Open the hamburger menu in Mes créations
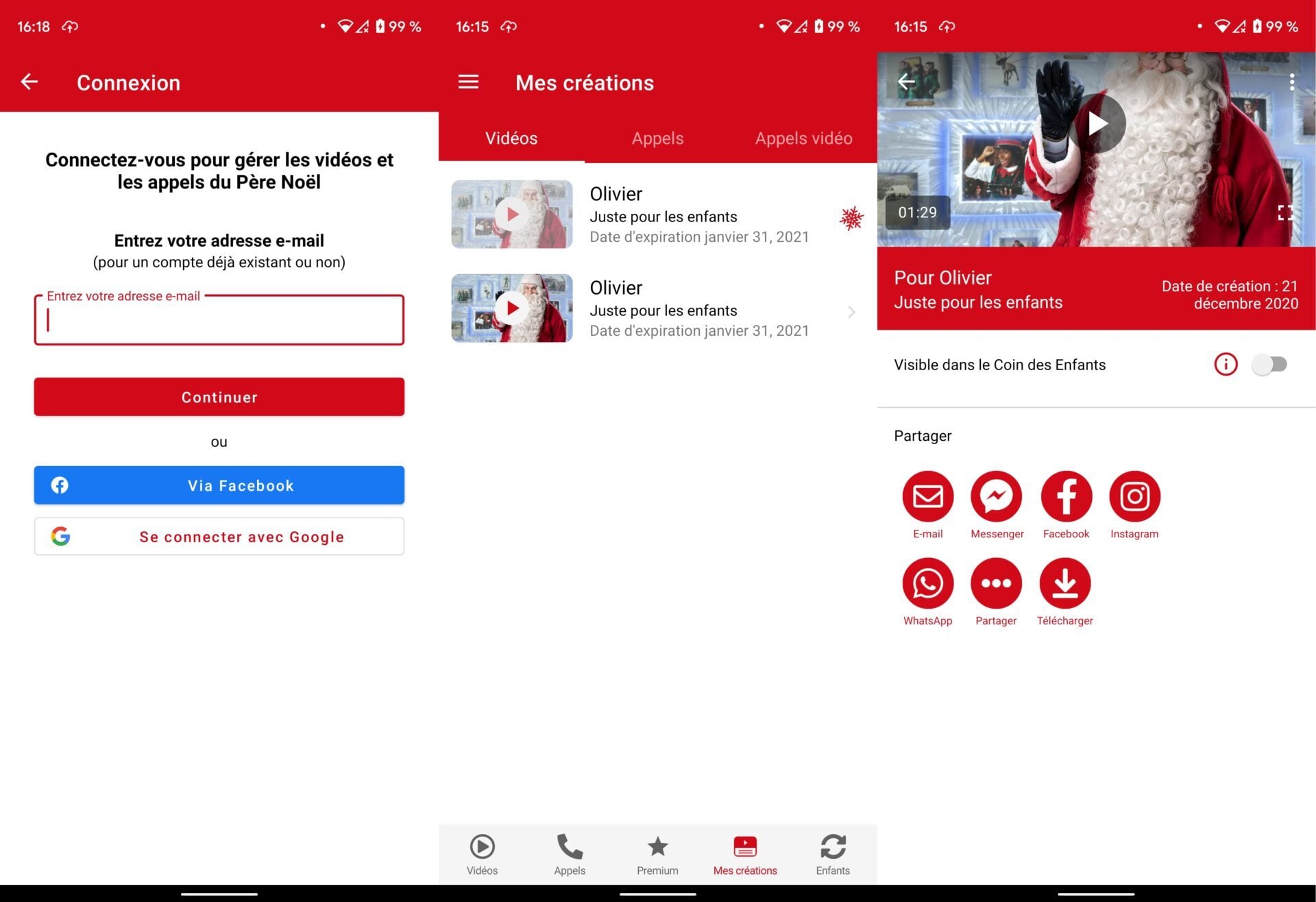Screen dimensions: 1316x902 point(468,82)
